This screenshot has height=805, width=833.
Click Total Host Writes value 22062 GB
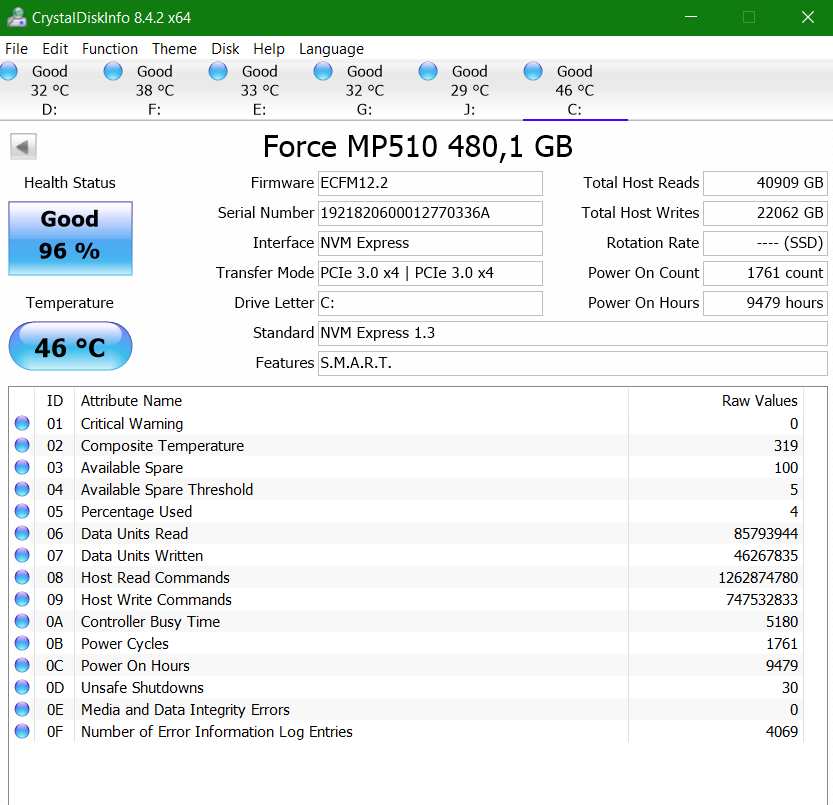(x=765, y=213)
